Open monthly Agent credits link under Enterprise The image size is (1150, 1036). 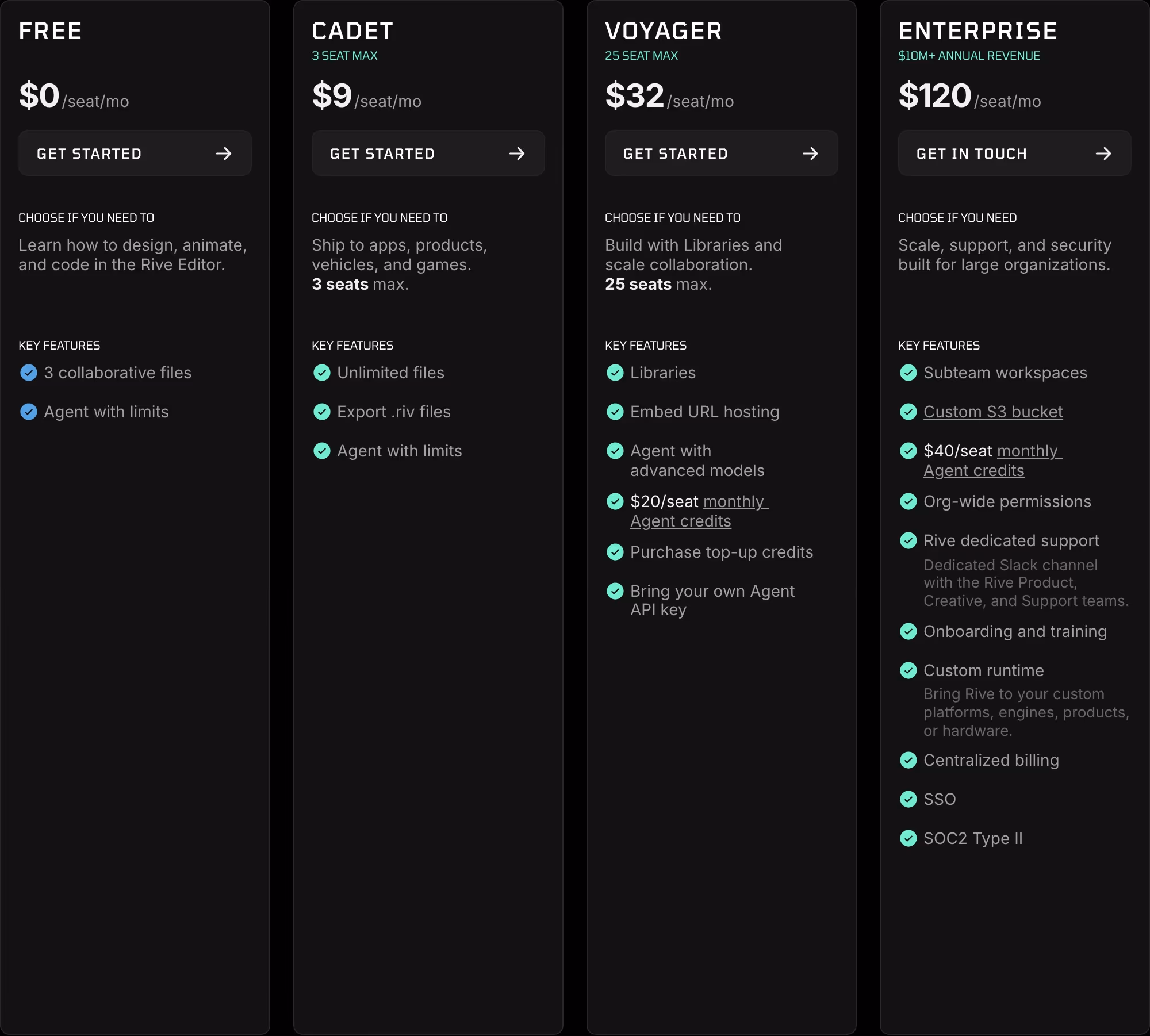point(993,461)
